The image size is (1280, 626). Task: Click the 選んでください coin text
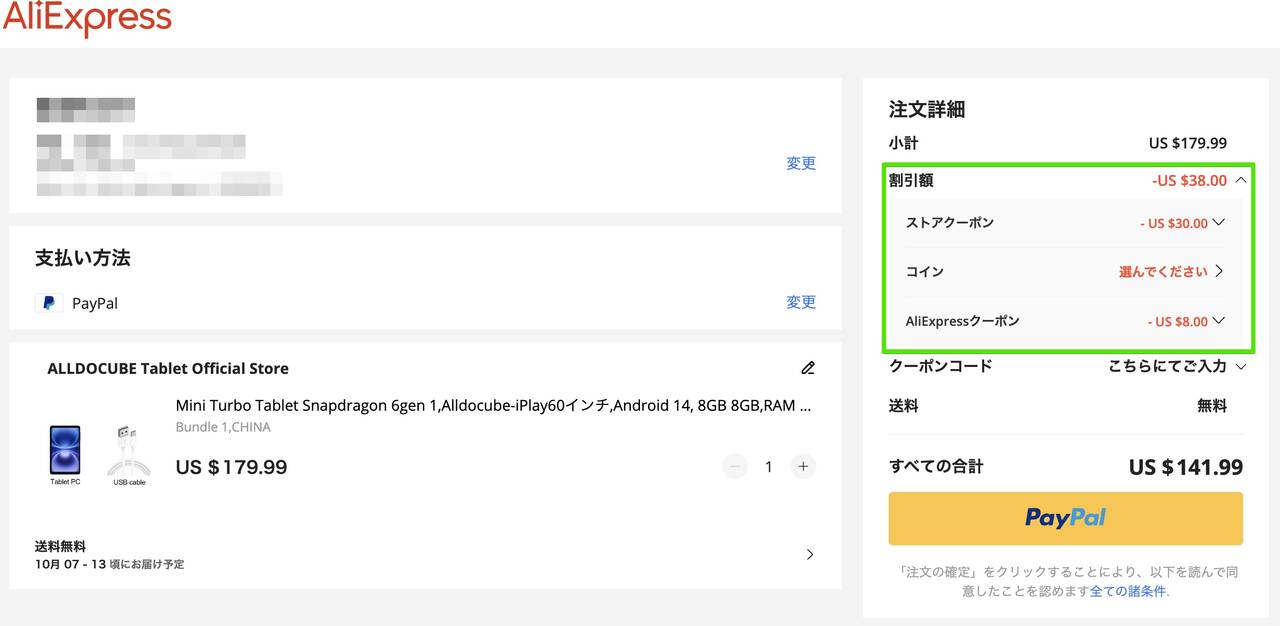tap(1163, 272)
